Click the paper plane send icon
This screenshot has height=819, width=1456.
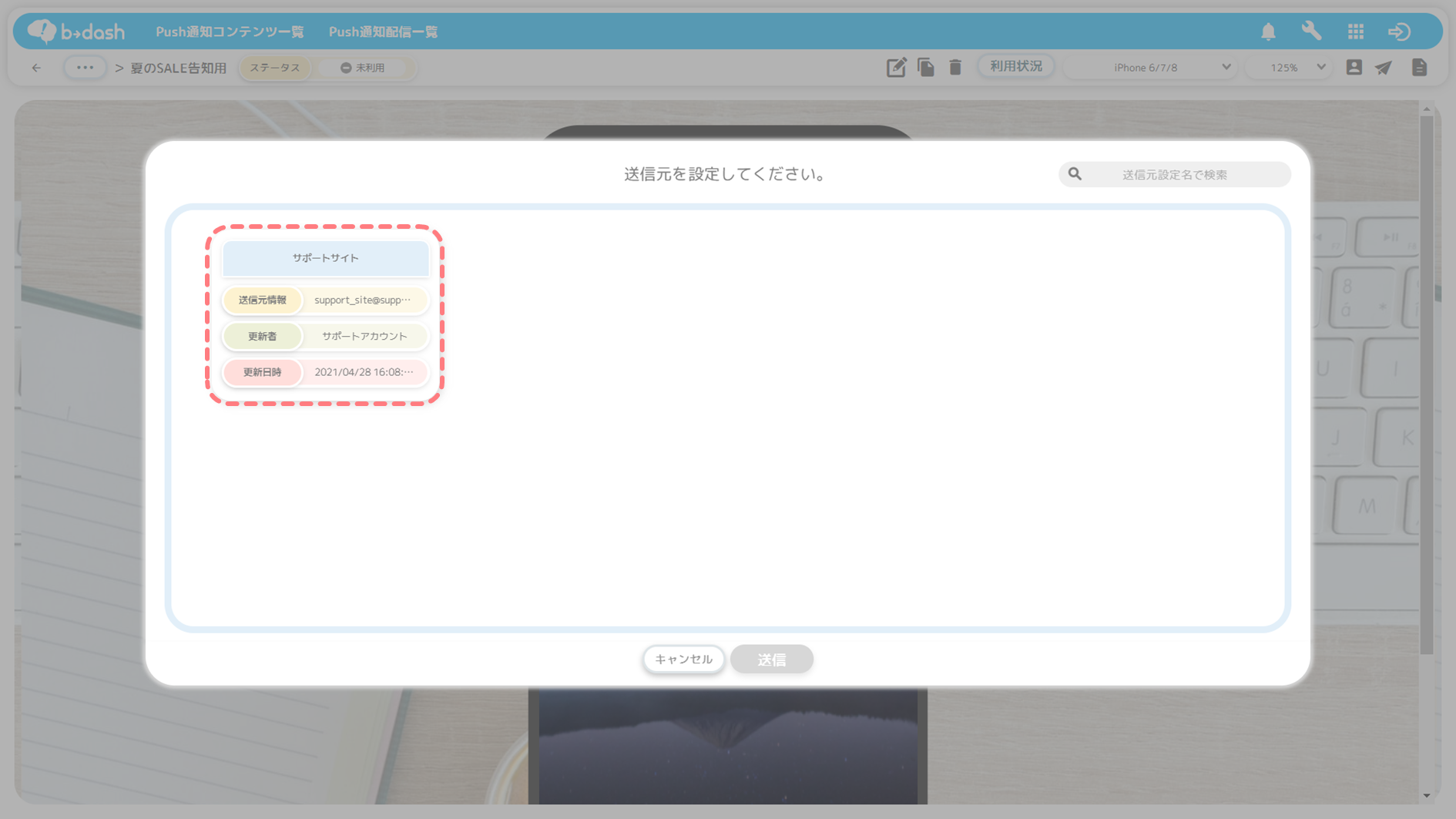click(x=1384, y=67)
